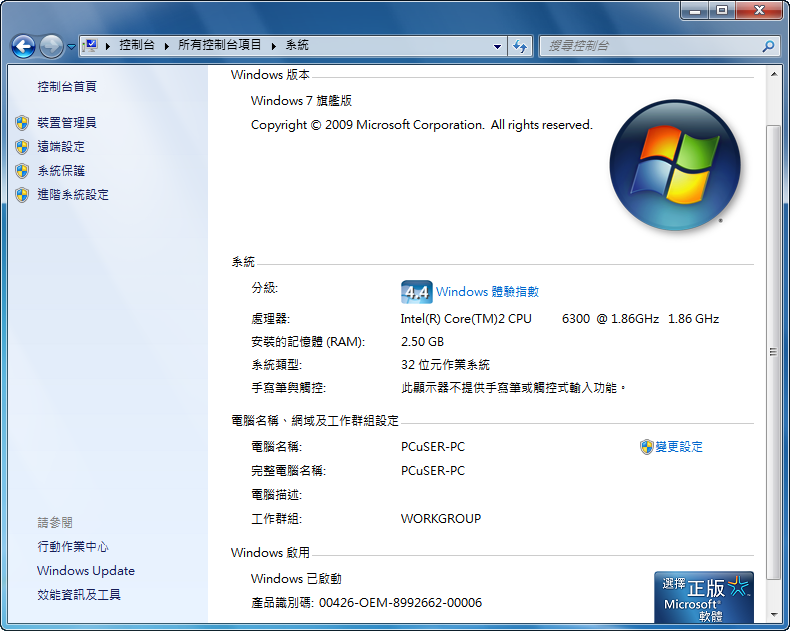The width and height of the screenshot is (790, 631).
Task: Click the Intel(R) Core(TM)2 CPU text
Action: click(x=466, y=319)
